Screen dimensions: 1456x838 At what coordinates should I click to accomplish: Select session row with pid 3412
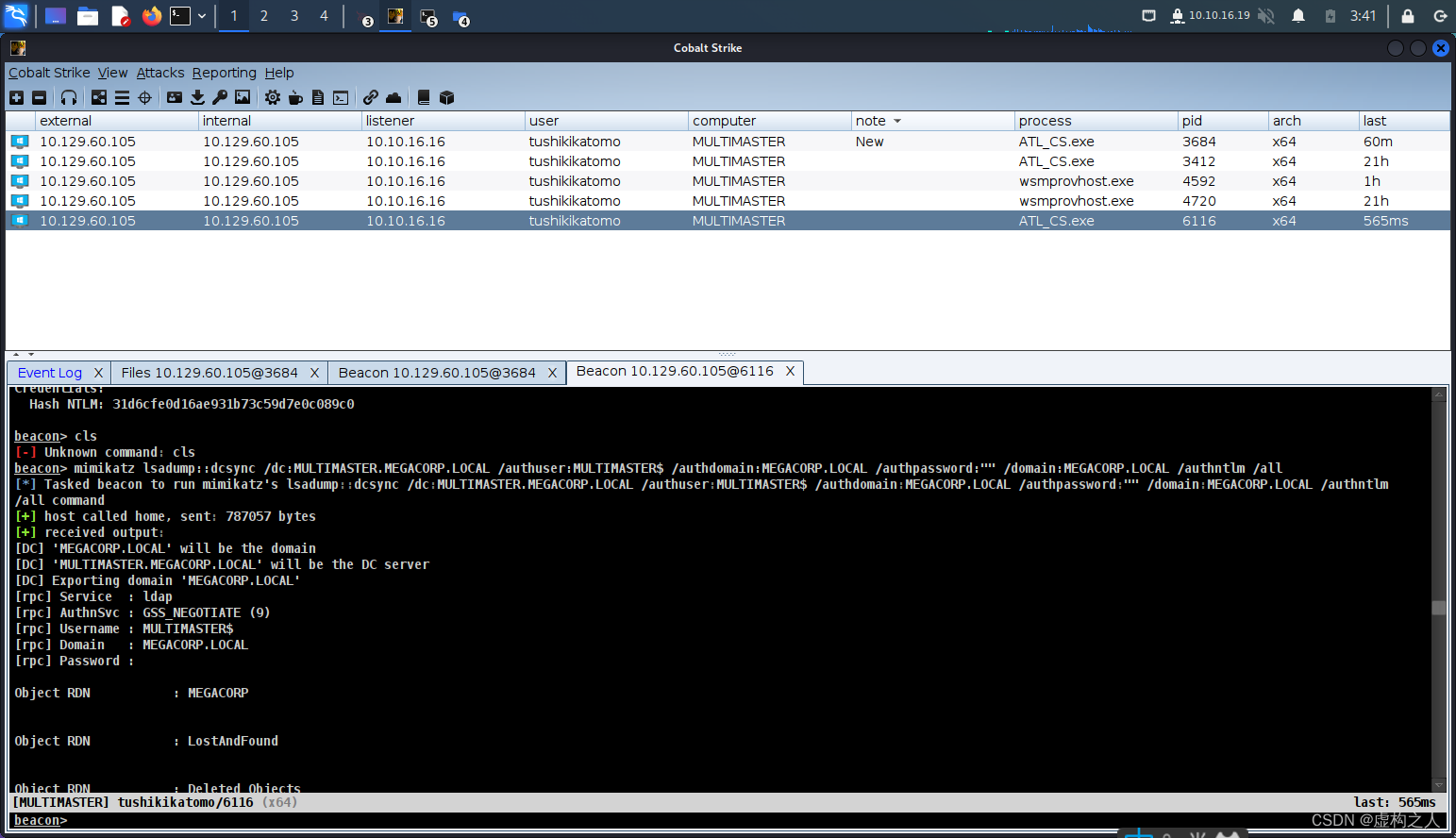(728, 161)
